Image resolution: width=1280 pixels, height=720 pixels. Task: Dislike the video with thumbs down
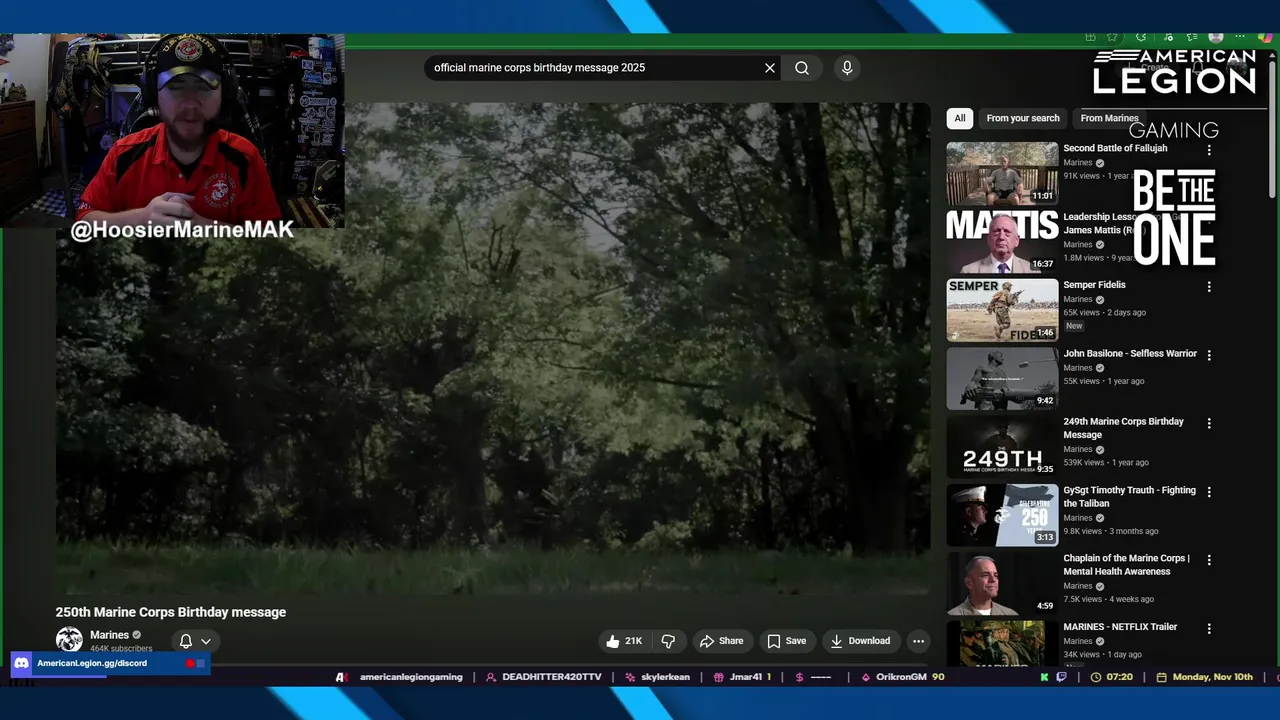[668, 641]
